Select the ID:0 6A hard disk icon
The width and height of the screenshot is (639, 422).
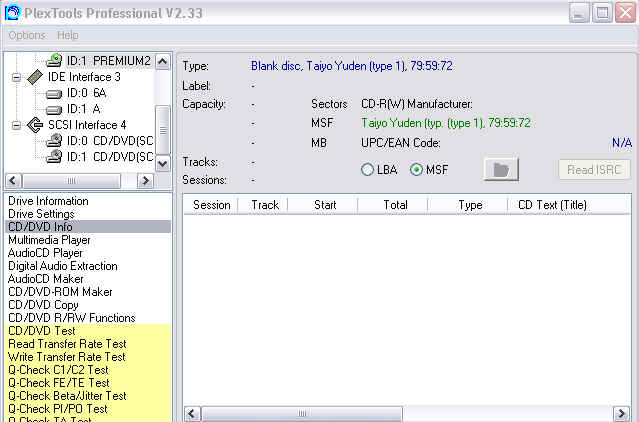point(54,94)
